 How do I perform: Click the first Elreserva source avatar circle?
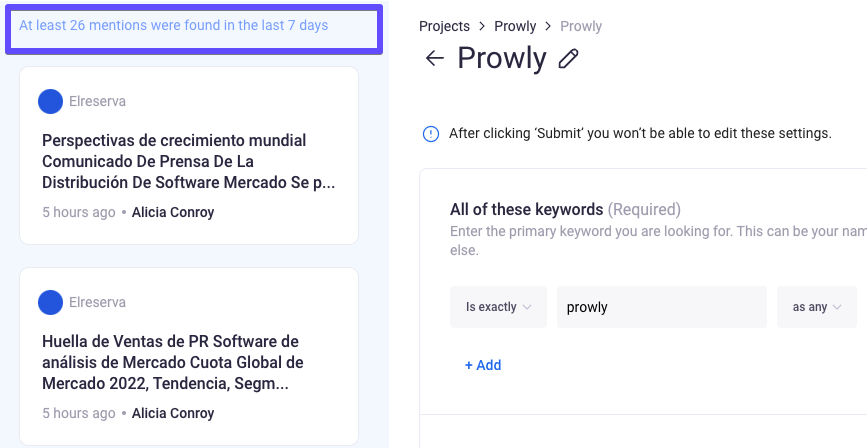(50, 101)
